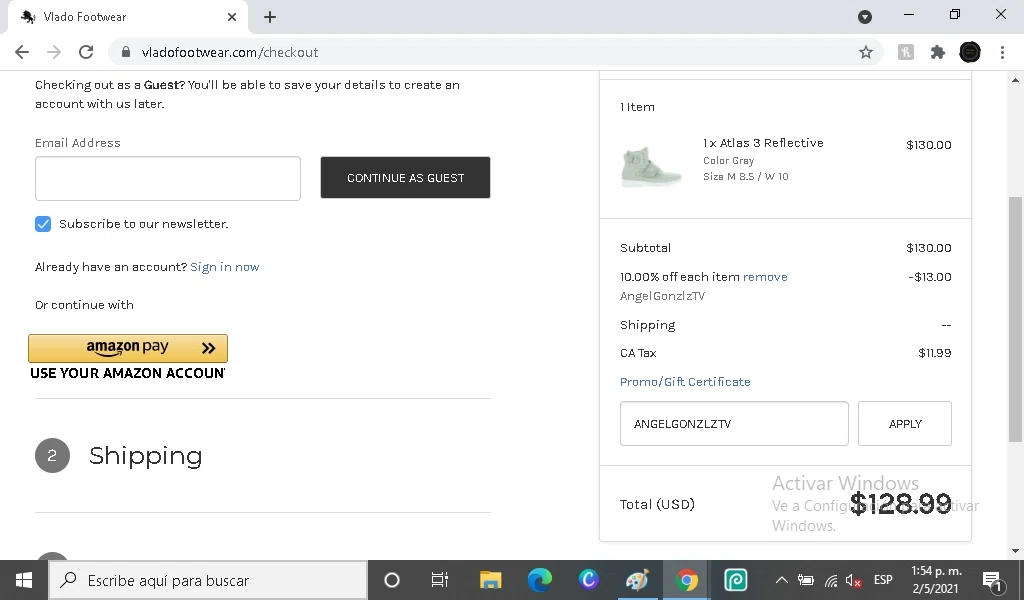Image resolution: width=1024 pixels, height=600 pixels.
Task: View site security lock info
Action: click(126, 52)
